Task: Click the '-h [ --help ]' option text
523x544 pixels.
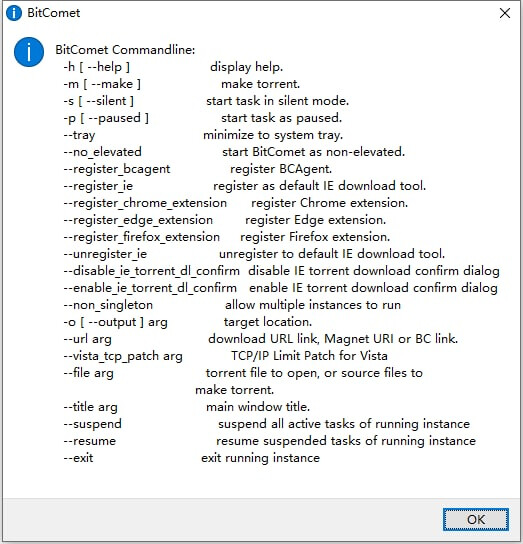Action: (96, 67)
